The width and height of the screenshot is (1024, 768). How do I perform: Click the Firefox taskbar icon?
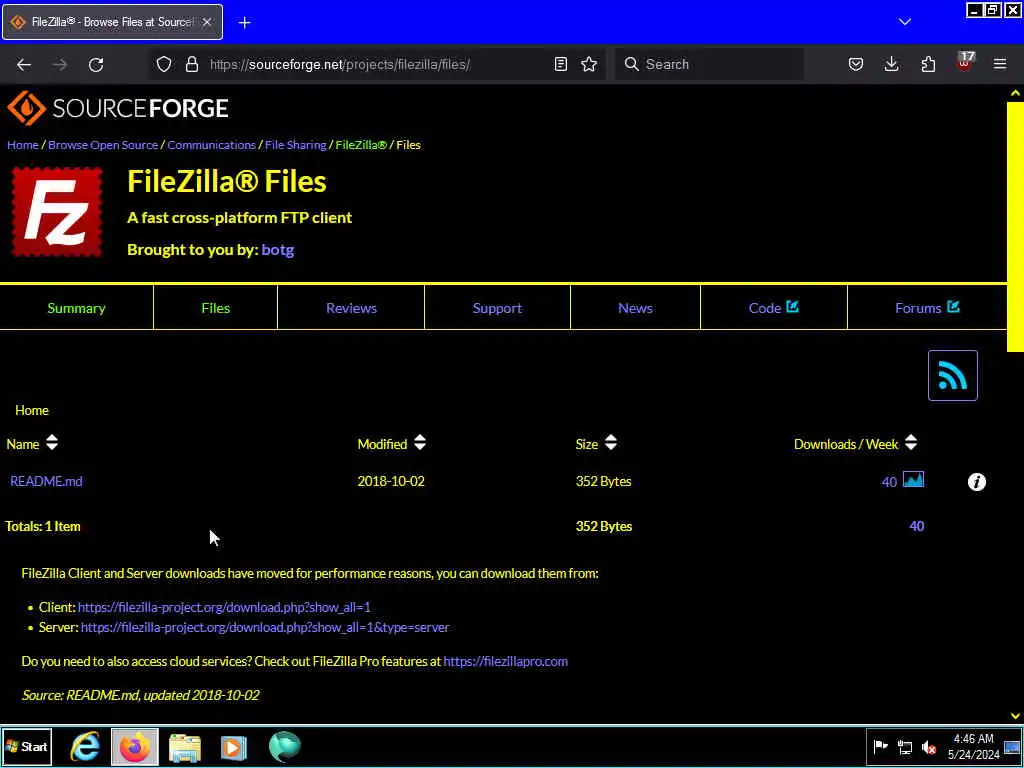click(135, 746)
